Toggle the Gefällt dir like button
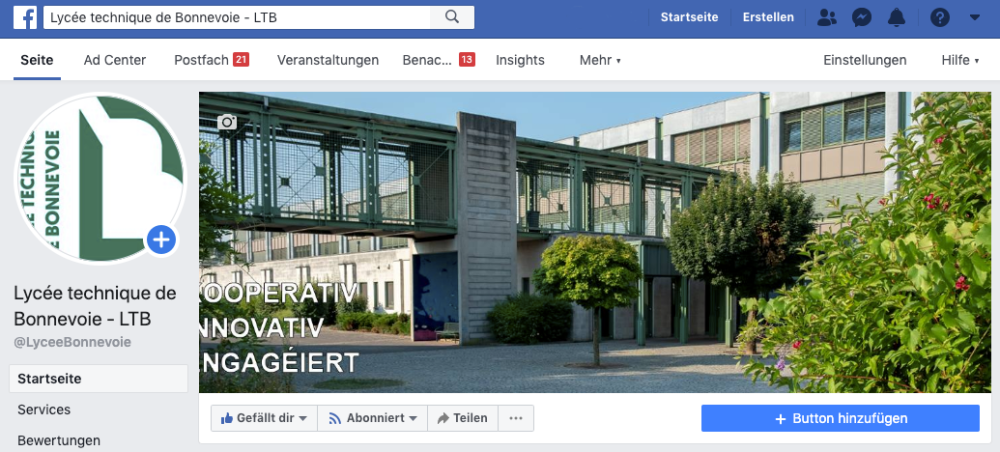This screenshot has width=1000, height=452. tap(264, 418)
